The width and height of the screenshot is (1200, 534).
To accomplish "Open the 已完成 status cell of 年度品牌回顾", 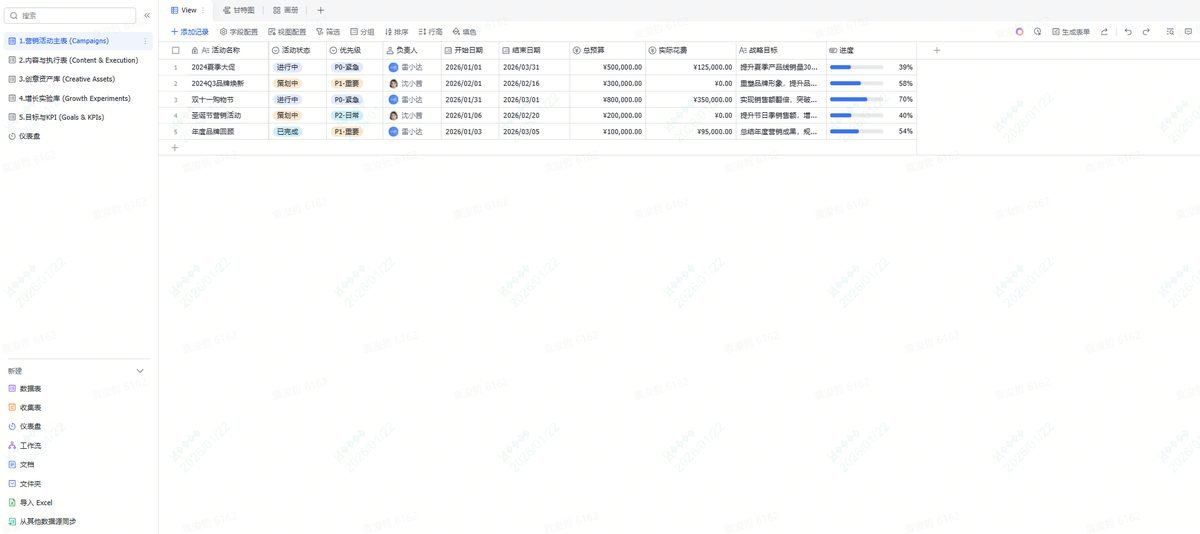I will click(297, 131).
